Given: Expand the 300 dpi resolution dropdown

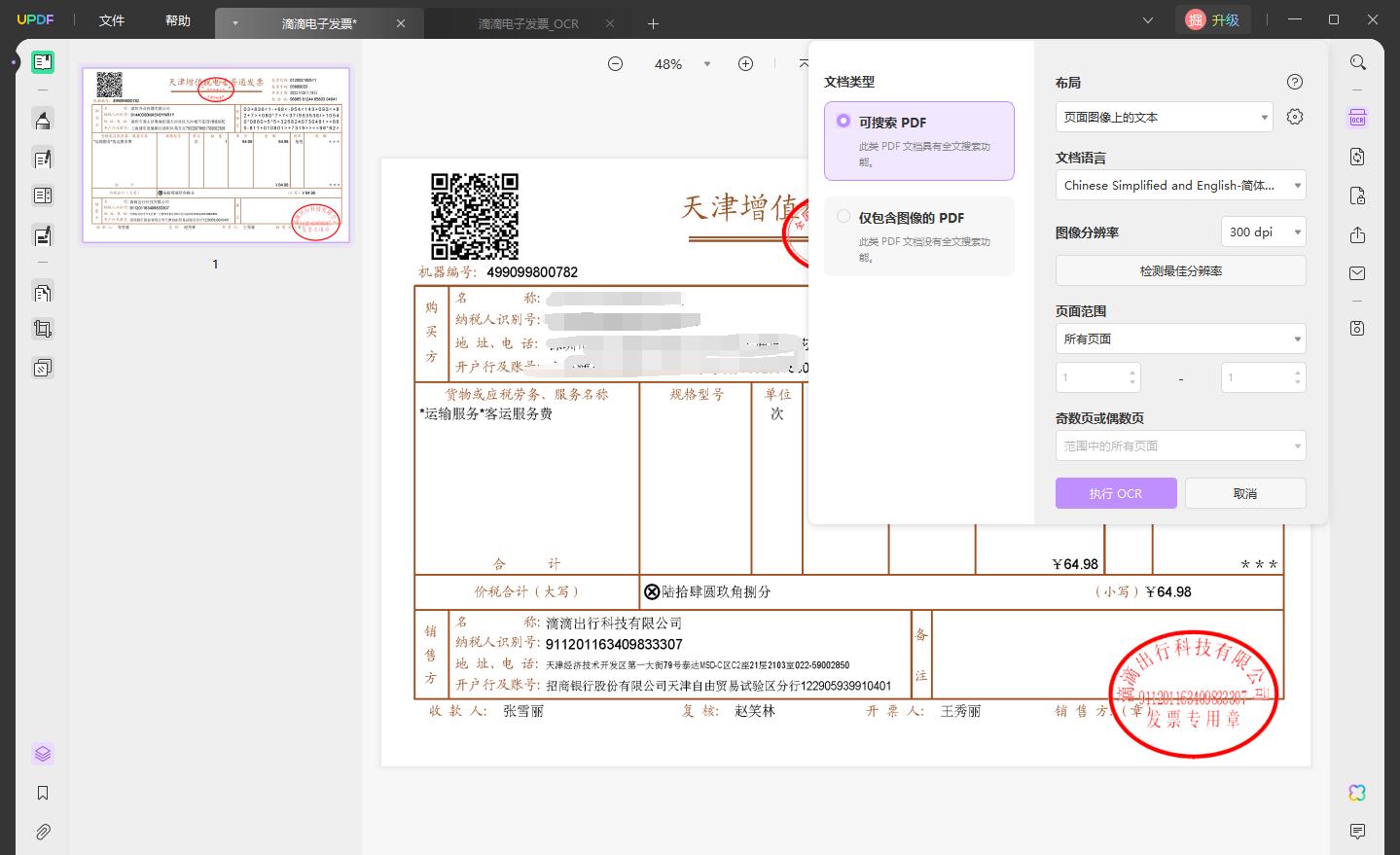Looking at the screenshot, I should pyautogui.click(x=1263, y=232).
